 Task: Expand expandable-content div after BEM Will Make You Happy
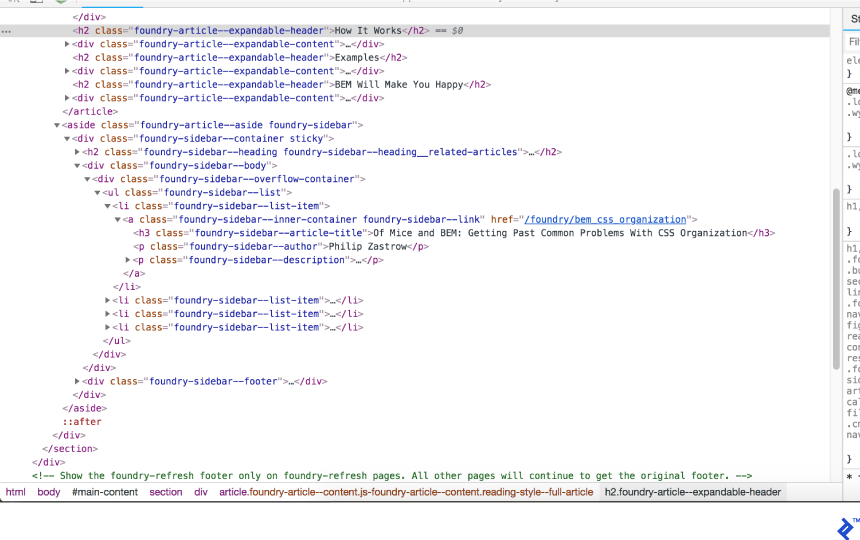click(67, 98)
